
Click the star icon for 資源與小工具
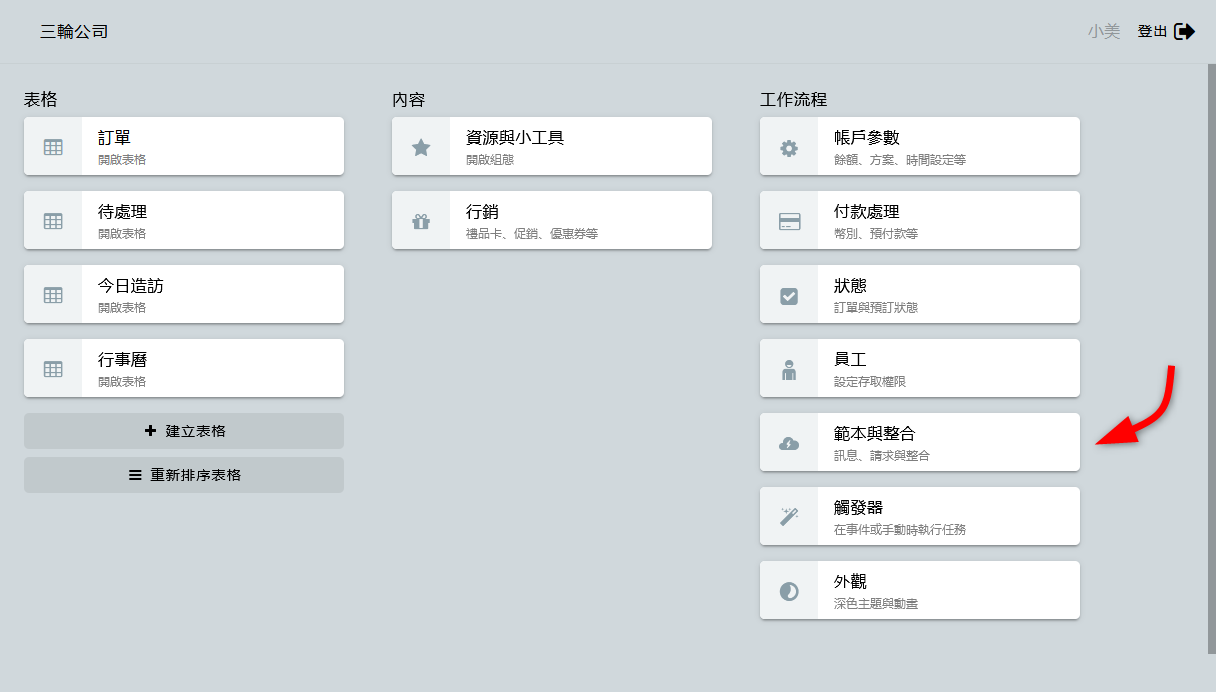(x=421, y=147)
